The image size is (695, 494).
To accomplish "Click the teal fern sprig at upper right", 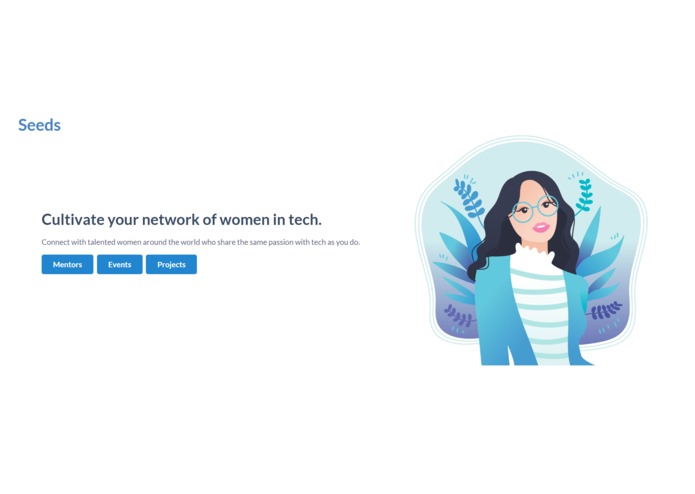I will pos(584,195).
